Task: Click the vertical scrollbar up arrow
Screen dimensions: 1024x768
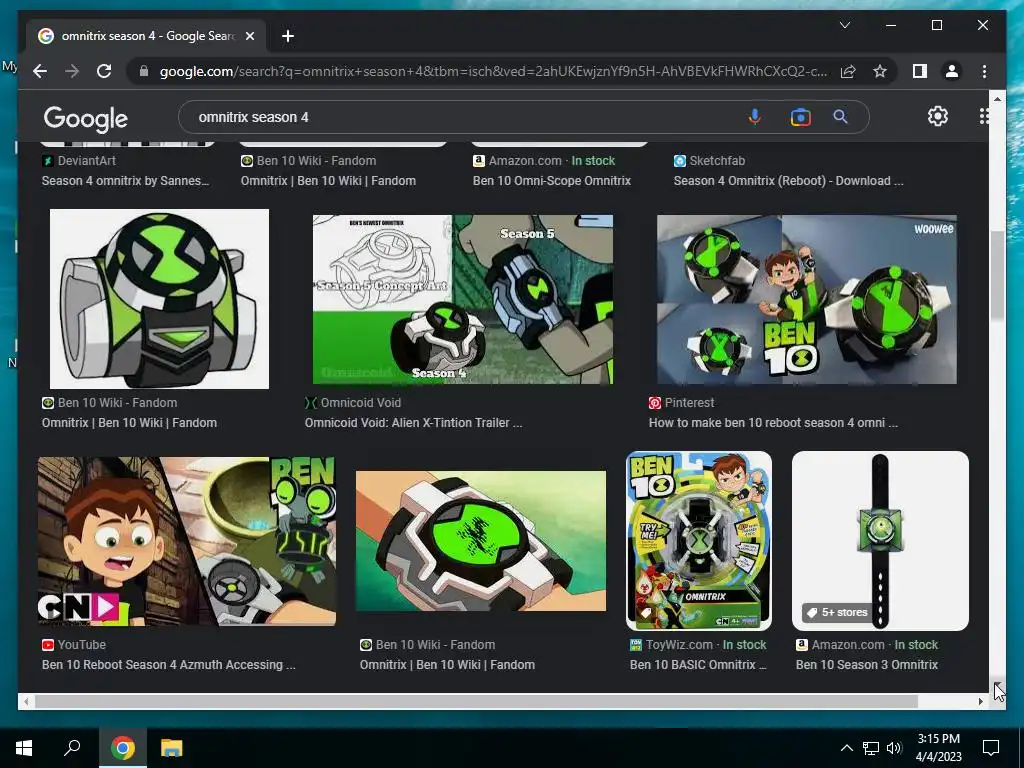Action: pos(997,99)
